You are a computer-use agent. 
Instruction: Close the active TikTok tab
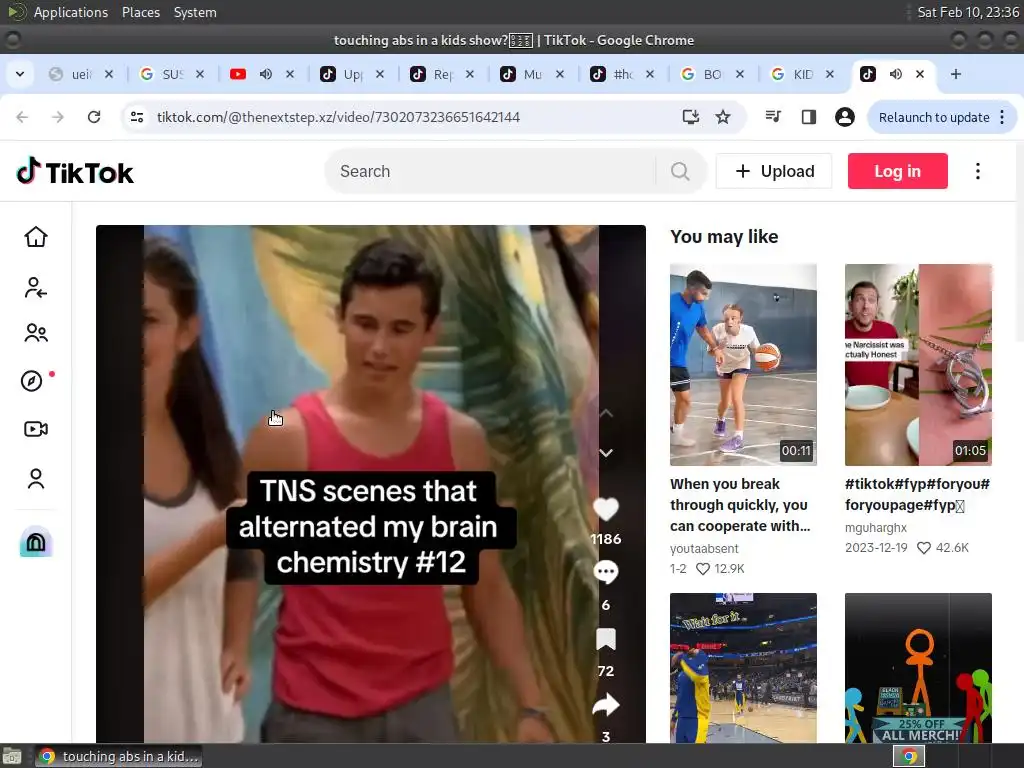[920, 74]
